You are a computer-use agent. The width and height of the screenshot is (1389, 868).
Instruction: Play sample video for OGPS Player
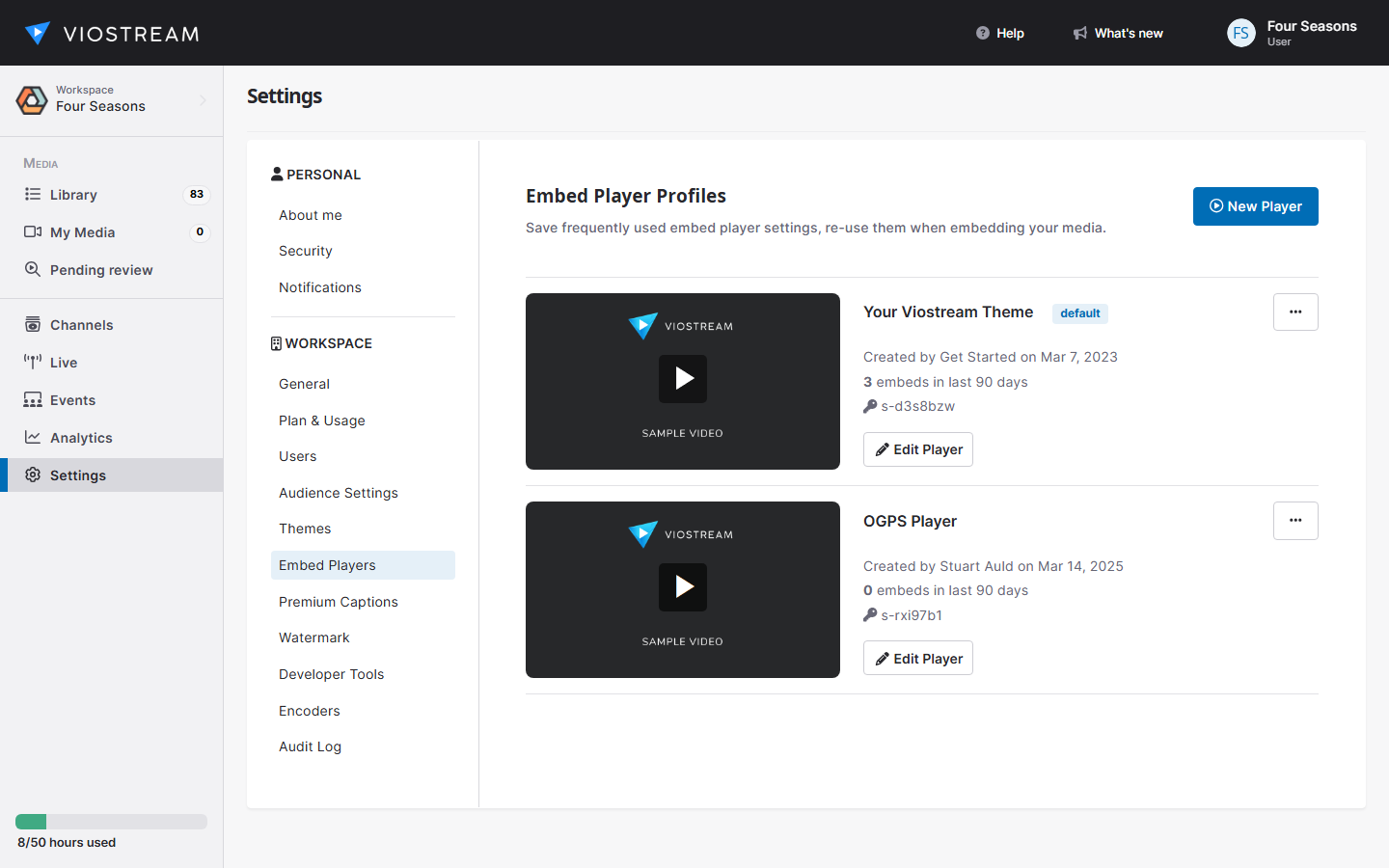[683, 586]
